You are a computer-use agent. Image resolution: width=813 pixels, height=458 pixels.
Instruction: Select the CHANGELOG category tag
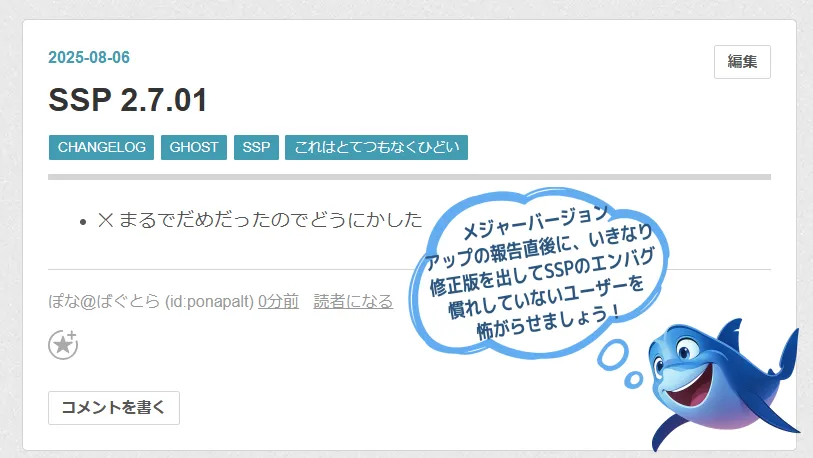click(101, 147)
